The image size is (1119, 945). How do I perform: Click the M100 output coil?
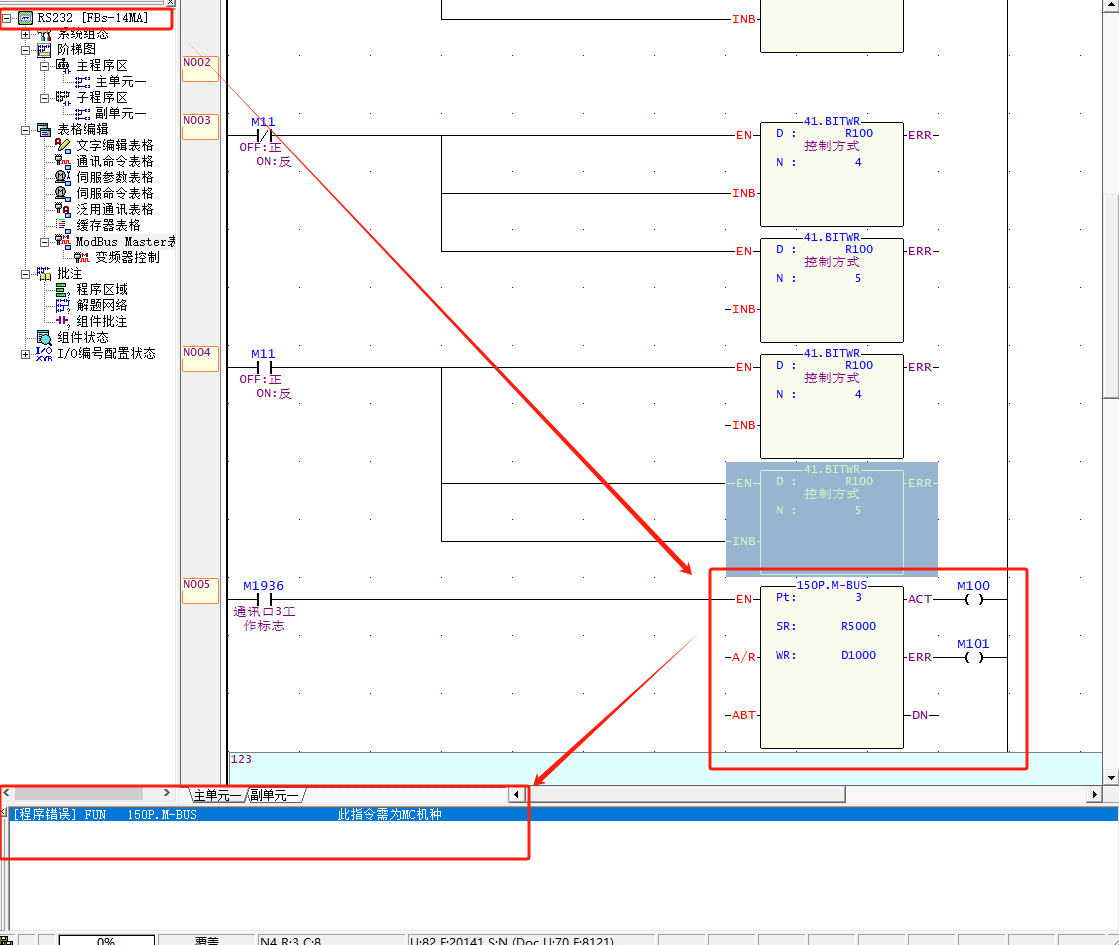coord(973,600)
